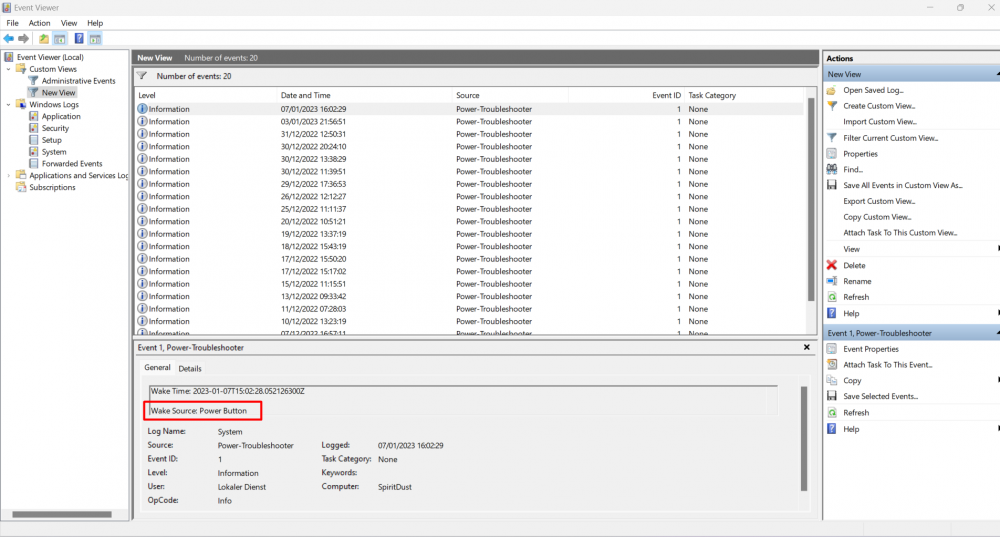Click Import Custom View action
This screenshot has width=1000, height=537.
879,122
